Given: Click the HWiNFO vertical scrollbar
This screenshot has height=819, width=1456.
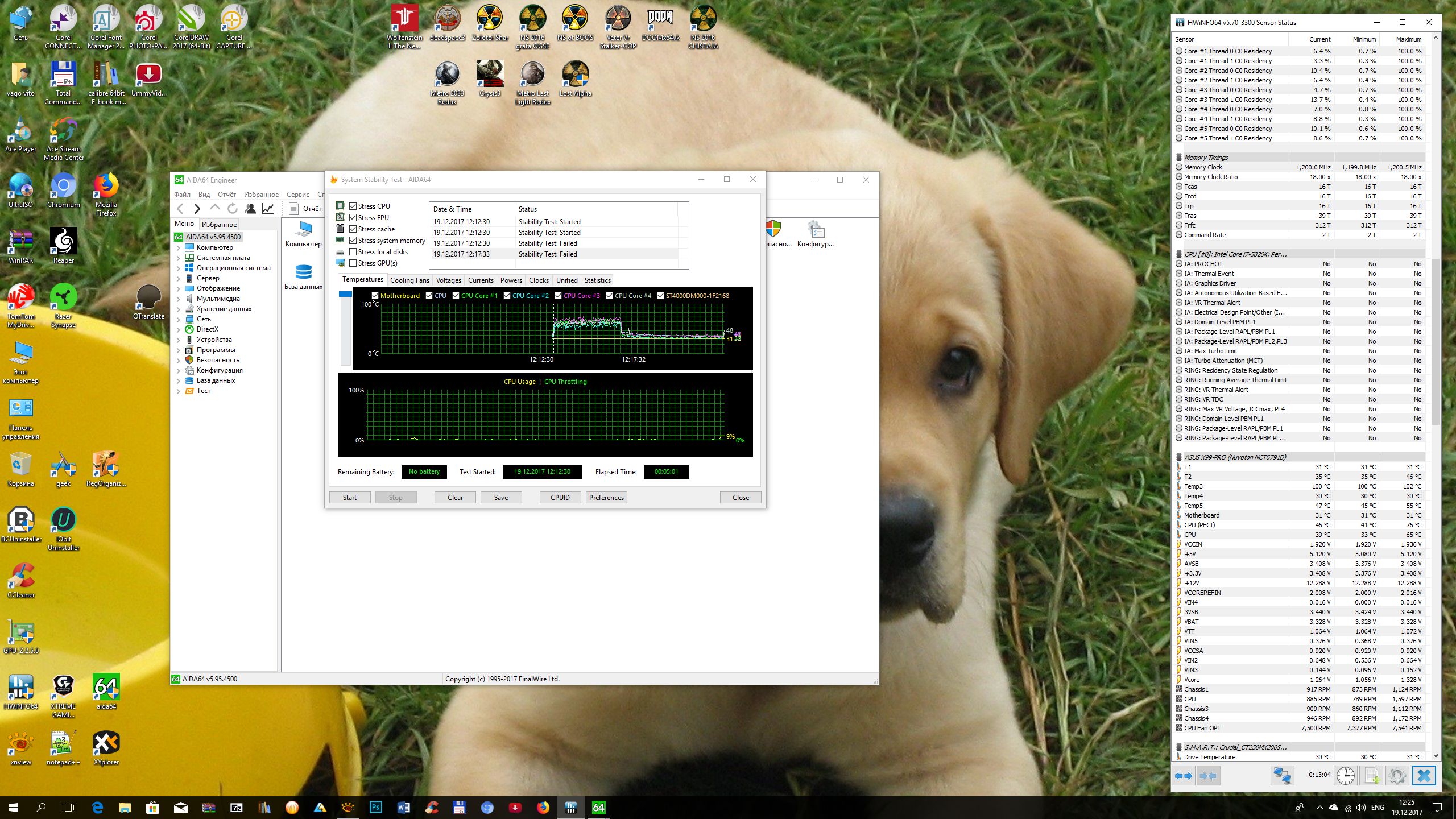Looking at the screenshot, I should coord(1436,341).
